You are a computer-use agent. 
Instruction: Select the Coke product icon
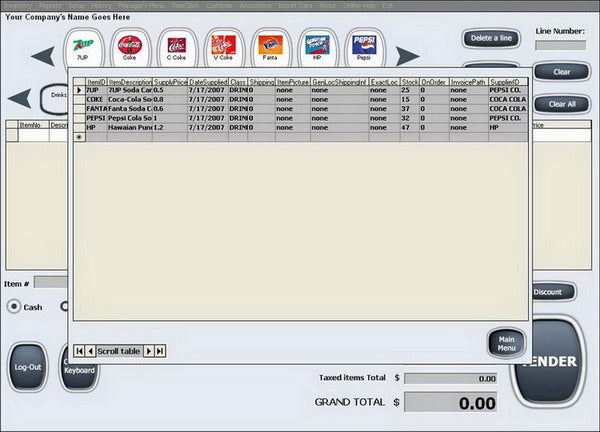point(130,48)
